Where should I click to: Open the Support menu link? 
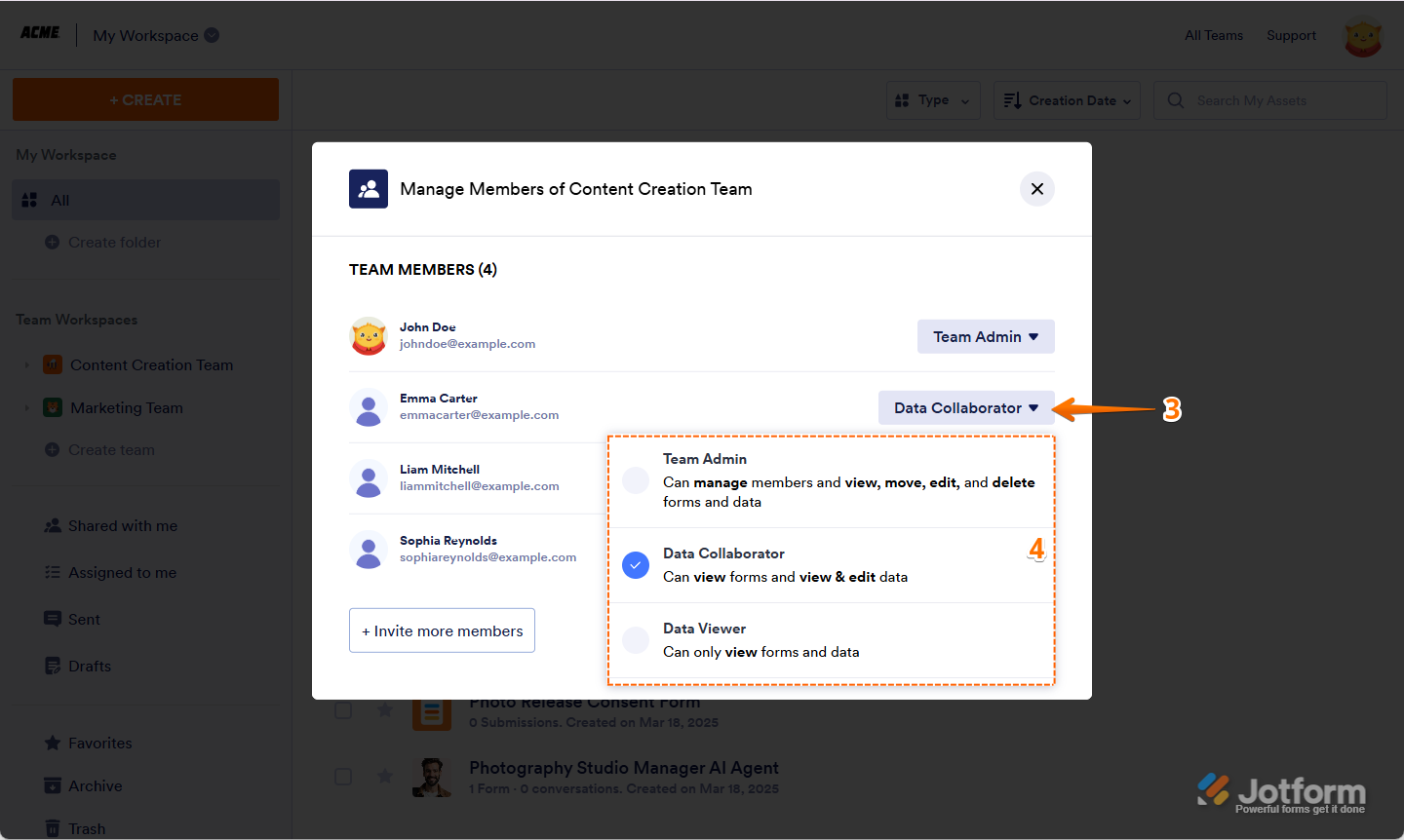coord(1291,35)
